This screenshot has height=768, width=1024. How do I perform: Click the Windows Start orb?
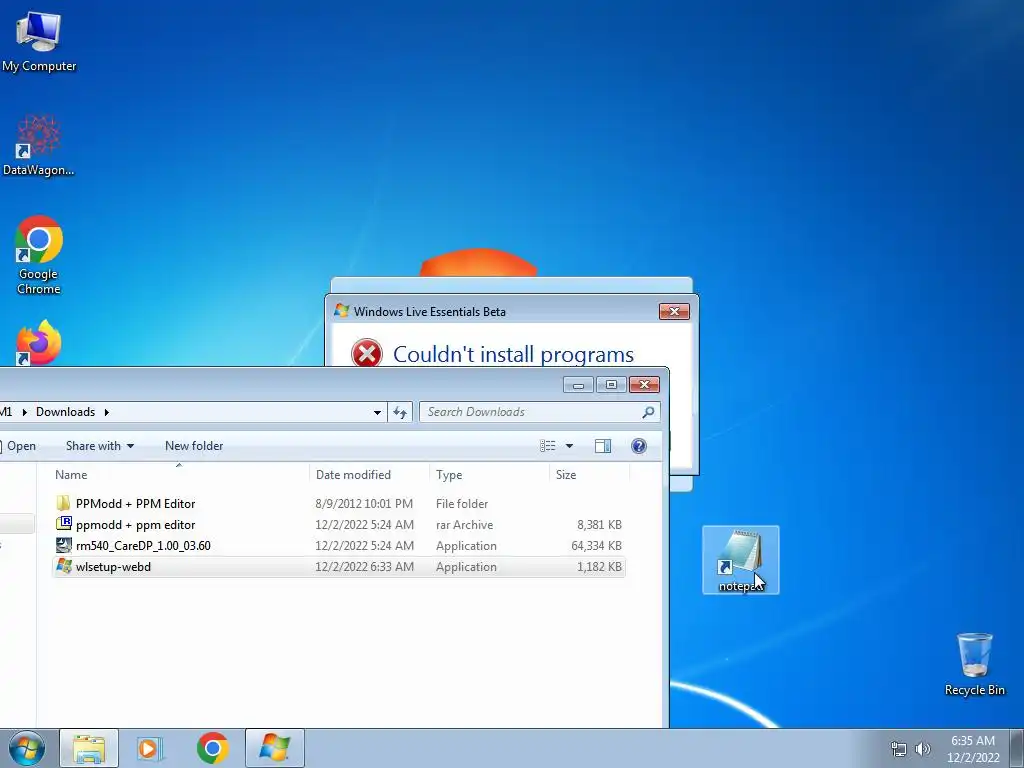pyautogui.click(x=27, y=748)
